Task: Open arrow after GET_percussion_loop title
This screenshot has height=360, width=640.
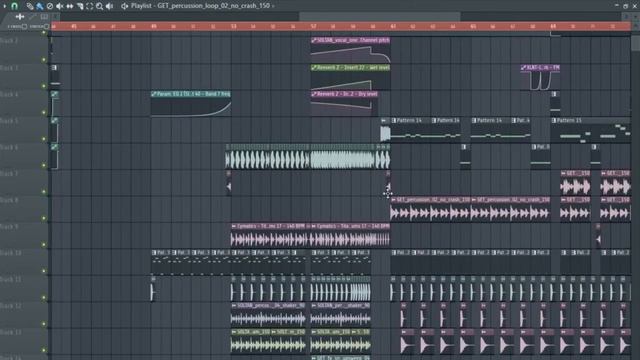Action: (273, 6)
